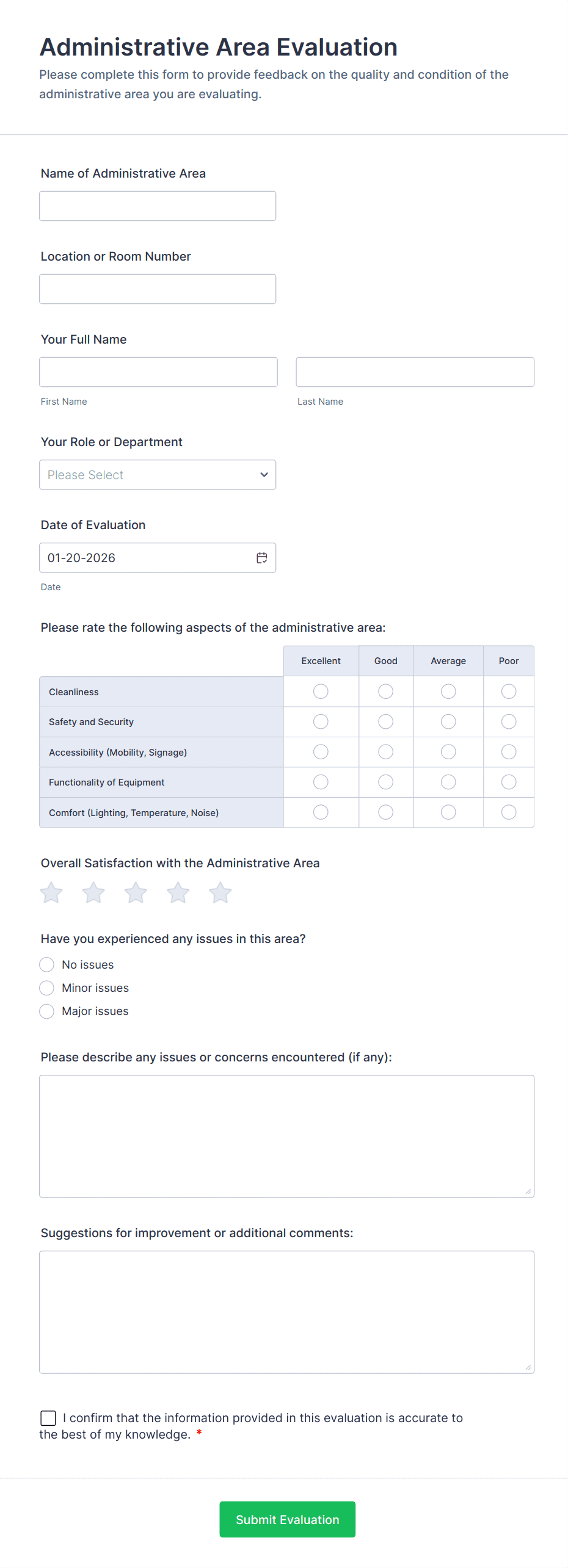Click the Date of Evaluation field
Viewport: 568px width, 1568px height.
(x=147, y=558)
